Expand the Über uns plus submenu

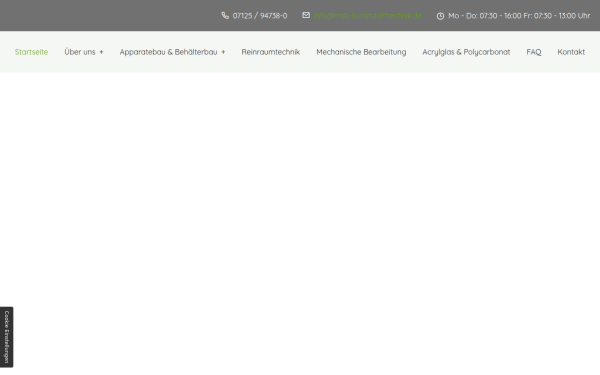tap(101, 52)
